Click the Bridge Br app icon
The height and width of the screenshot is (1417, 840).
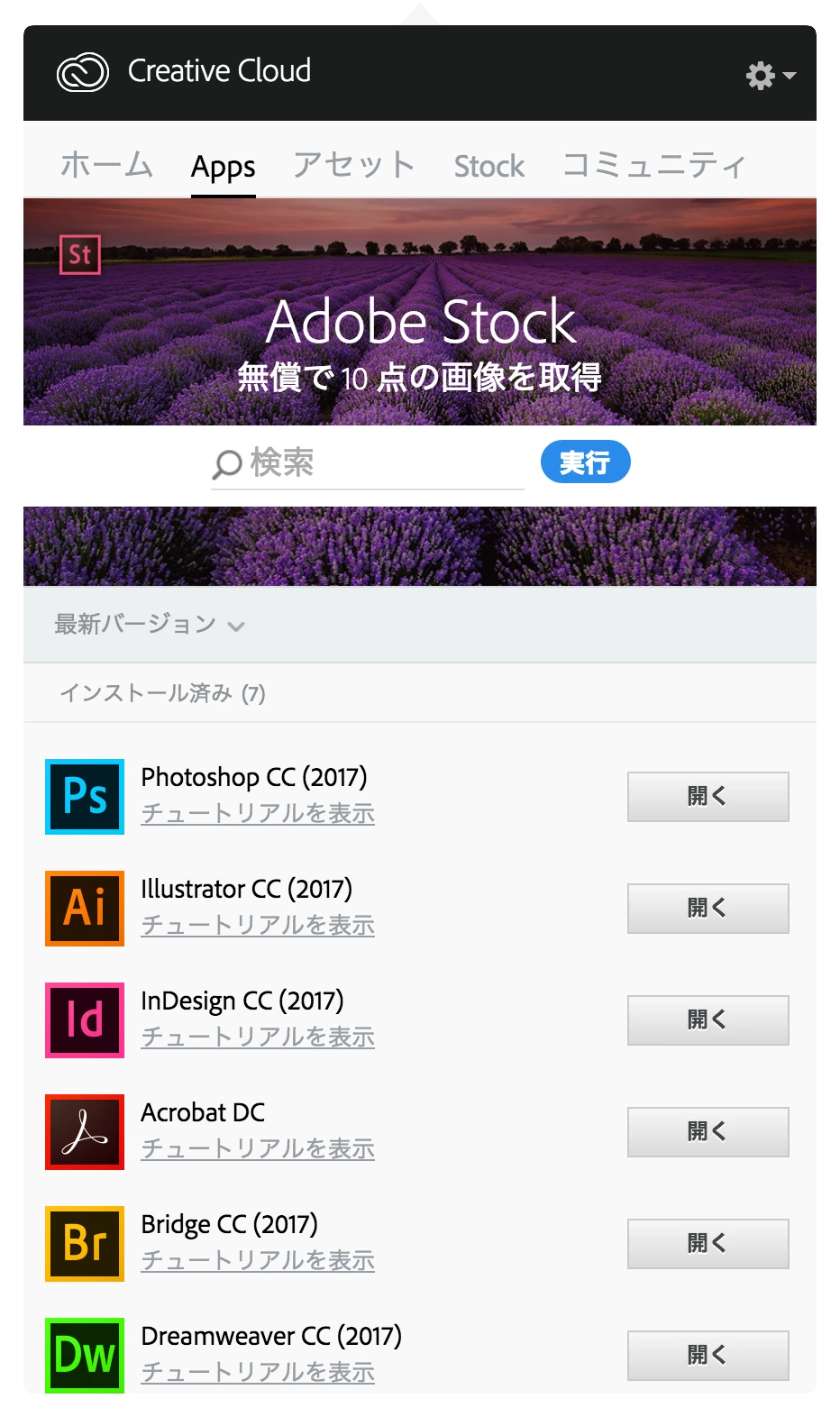click(85, 1244)
